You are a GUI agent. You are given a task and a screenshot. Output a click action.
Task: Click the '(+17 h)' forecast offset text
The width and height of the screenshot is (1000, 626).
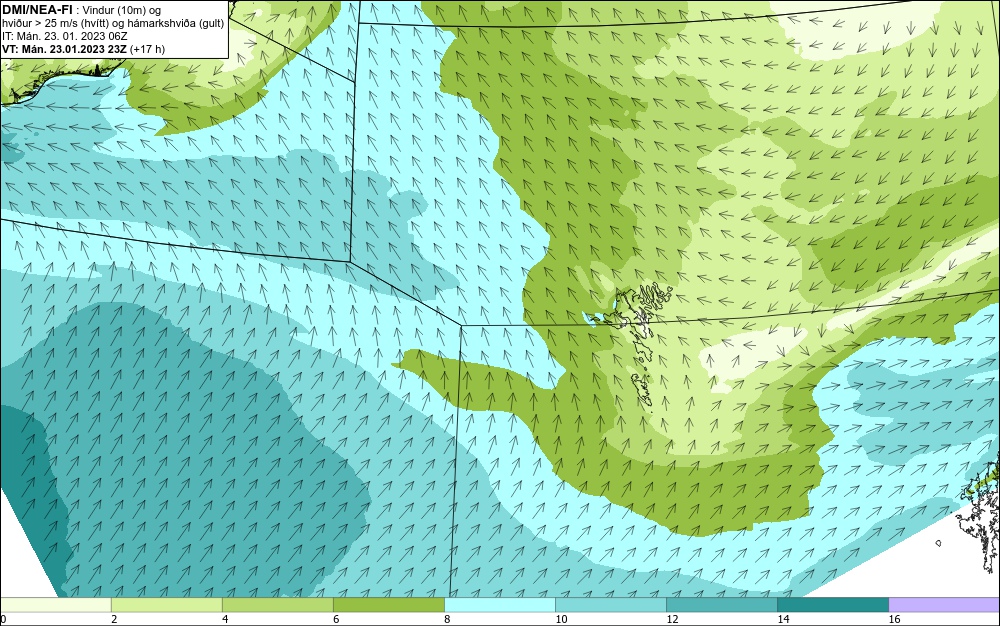pos(147,49)
